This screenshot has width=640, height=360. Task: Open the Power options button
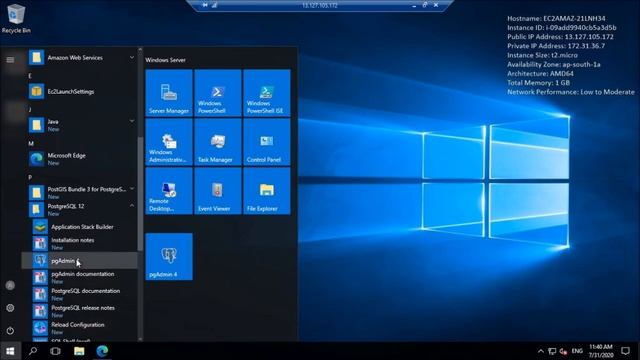pyautogui.click(x=10, y=330)
